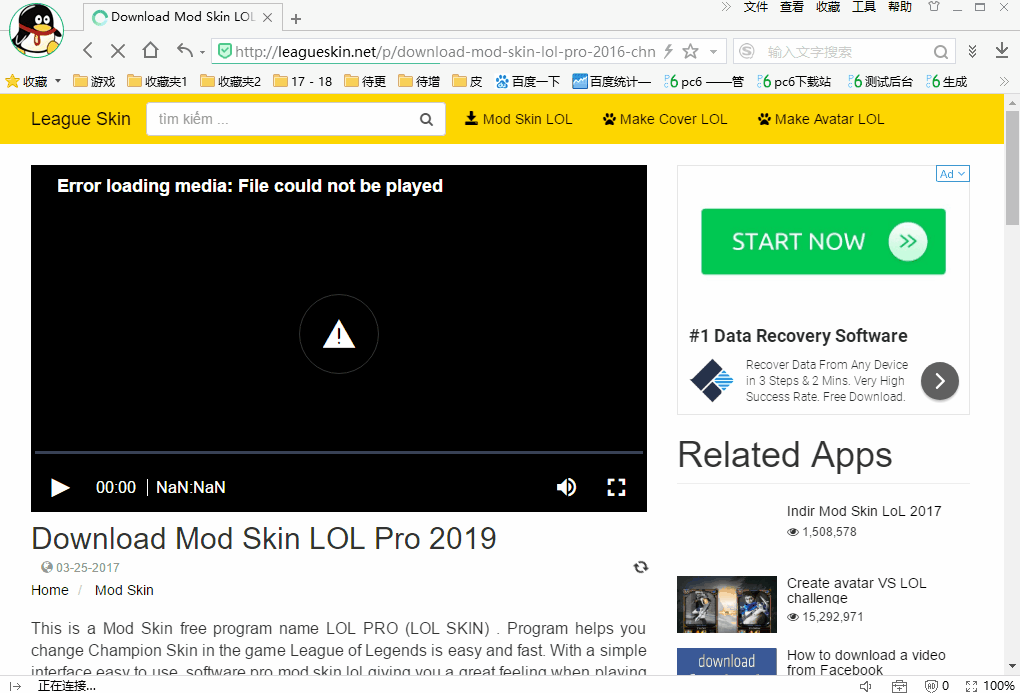This screenshot has height=693, width=1020.
Task: Click the refresh icon beside the article date
Action: click(641, 567)
